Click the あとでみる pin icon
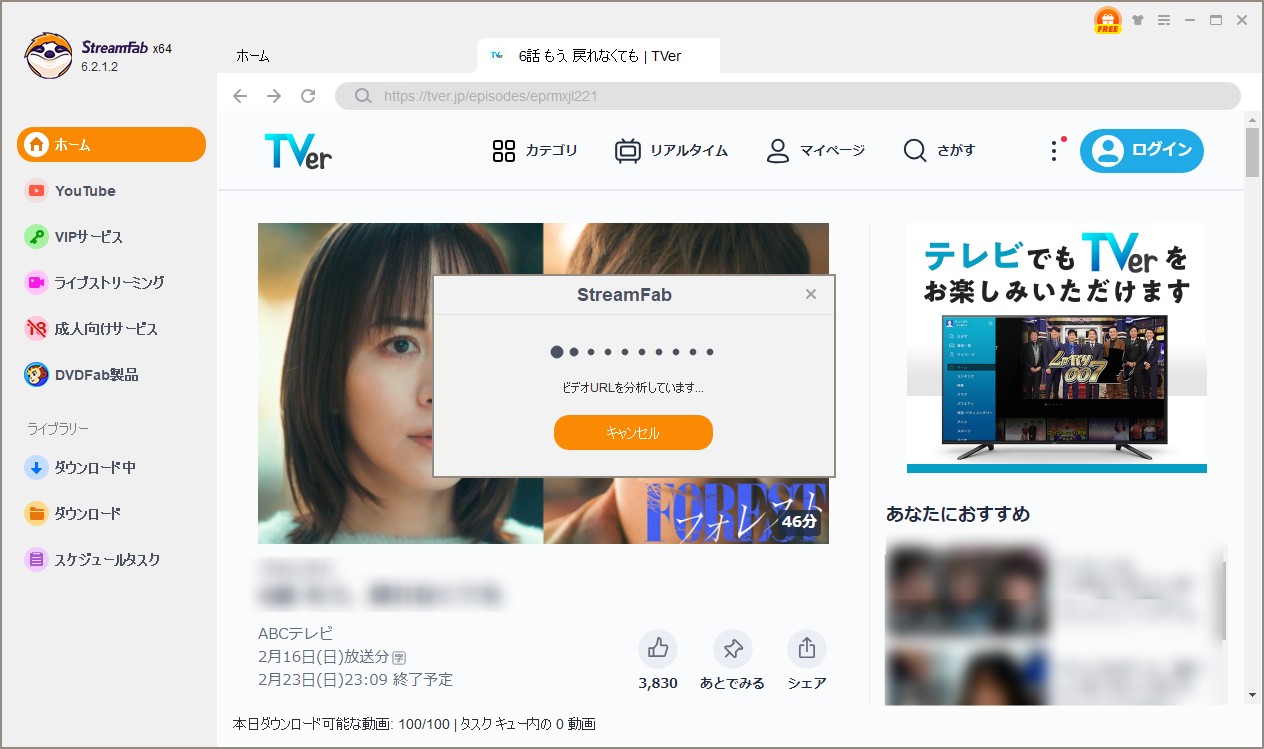The width and height of the screenshot is (1264, 749). 733,649
